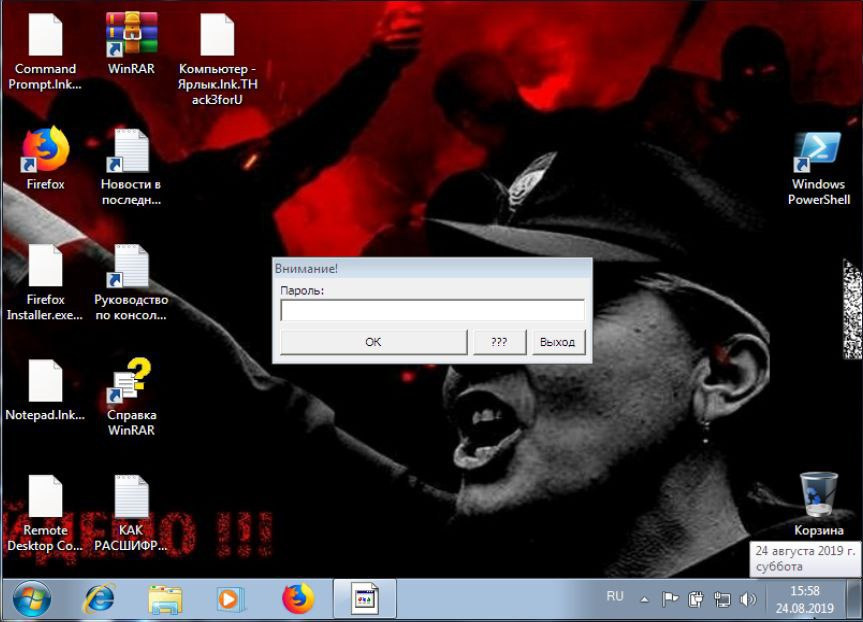
Task: Open the Корзина recycle bin icon
Action: [818, 496]
